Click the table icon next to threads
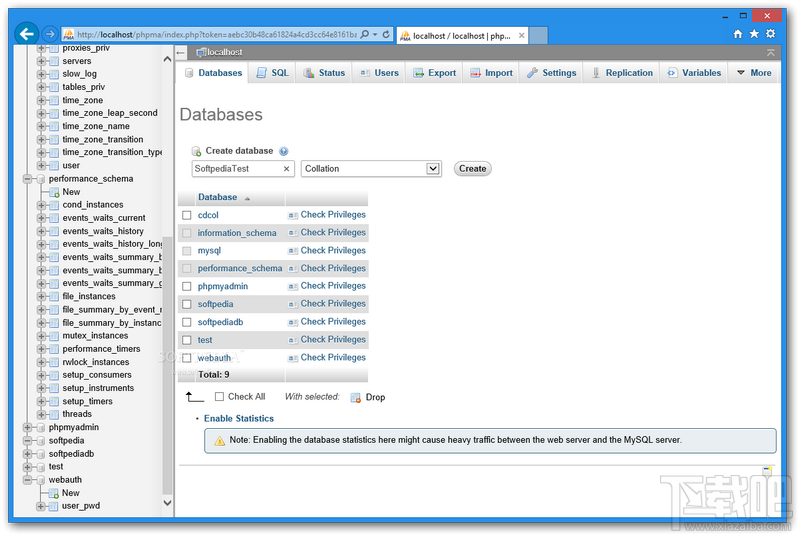Screen dimensions: 800x536 [54, 415]
